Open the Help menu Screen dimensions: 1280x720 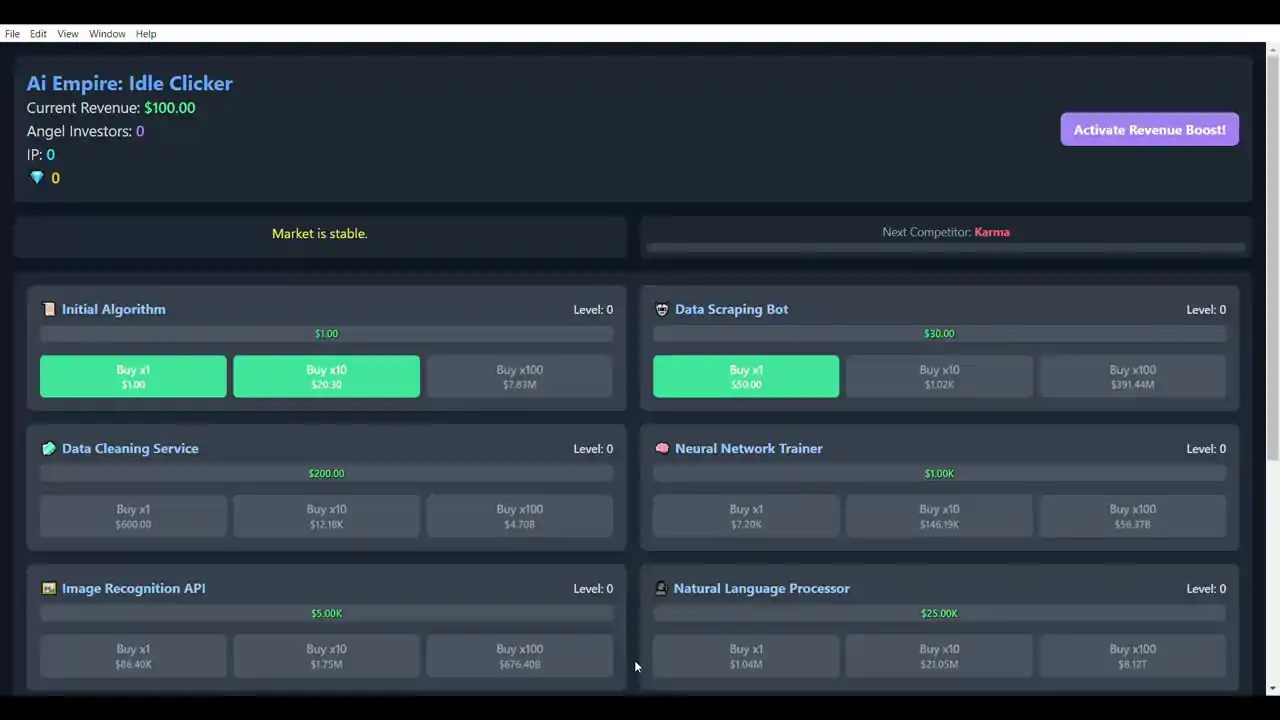pyautogui.click(x=146, y=34)
